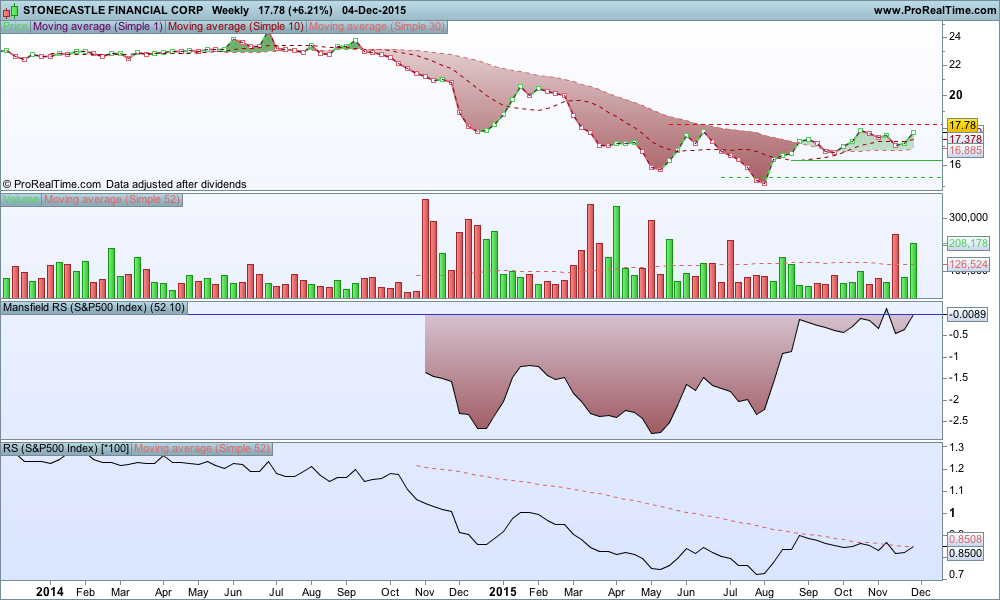Open Moving average (Simple 10) label
1000x600 pixels.
[236, 27]
